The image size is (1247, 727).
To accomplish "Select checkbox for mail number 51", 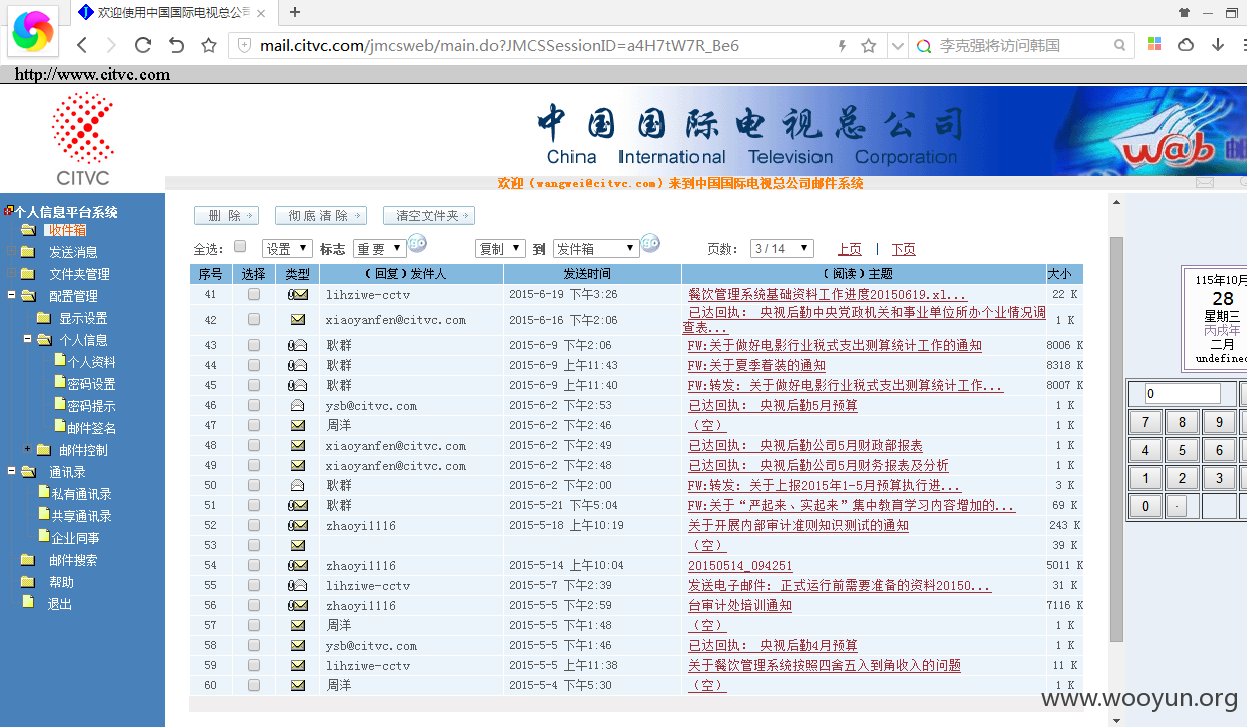I will pyautogui.click(x=254, y=505).
